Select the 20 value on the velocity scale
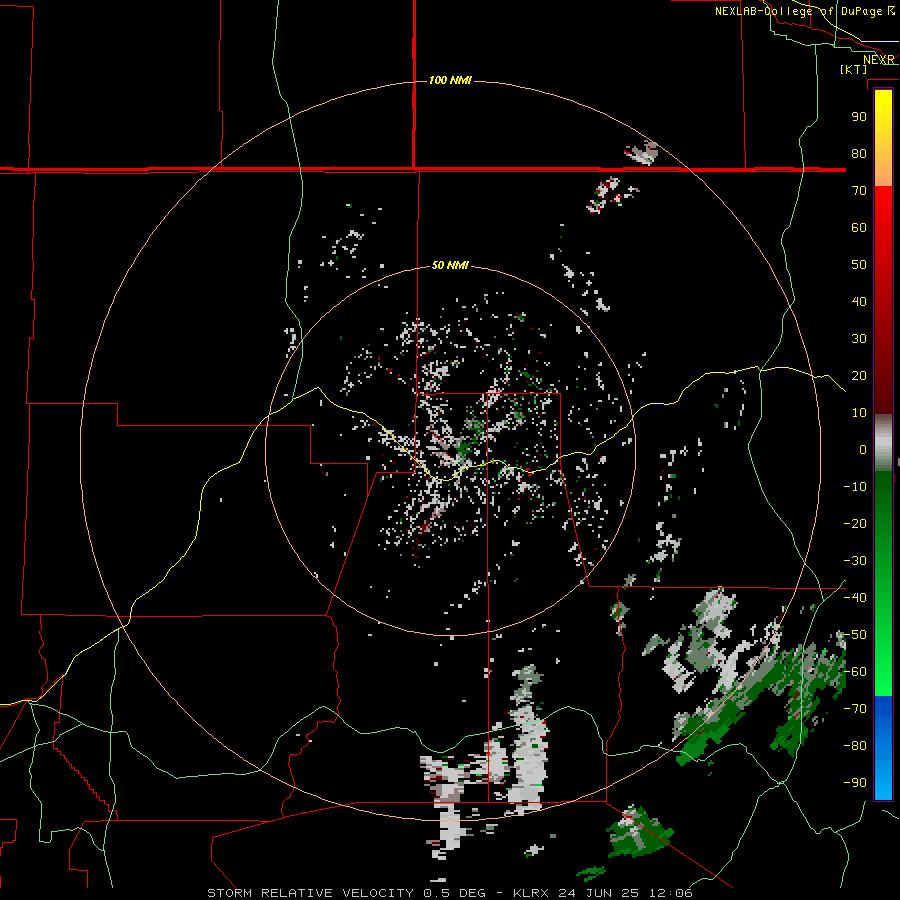900x900 pixels. coord(859,375)
